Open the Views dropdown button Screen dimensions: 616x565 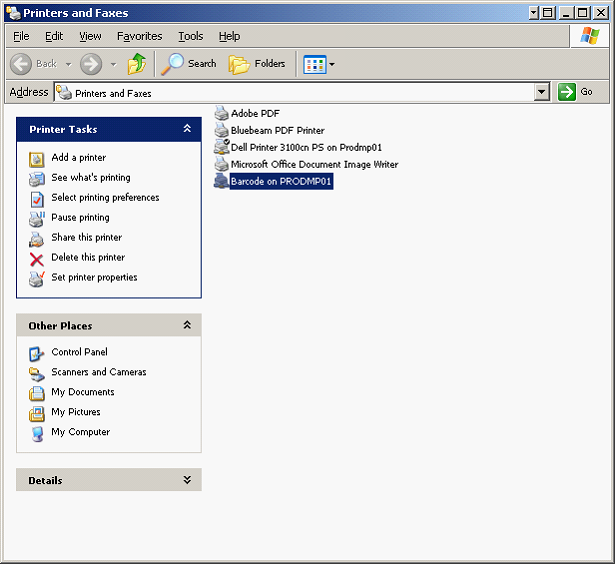(319, 64)
